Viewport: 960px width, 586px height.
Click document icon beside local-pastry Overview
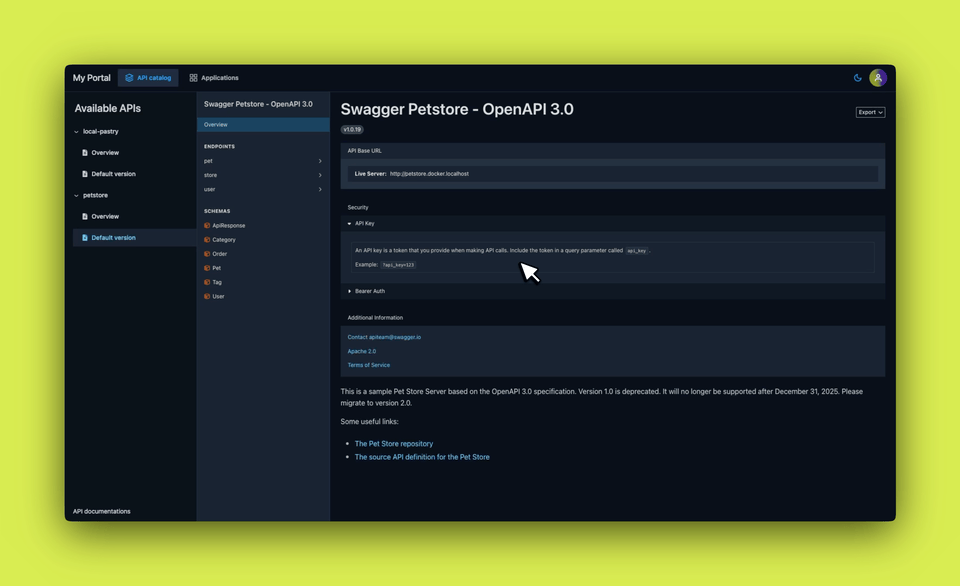[85, 153]
